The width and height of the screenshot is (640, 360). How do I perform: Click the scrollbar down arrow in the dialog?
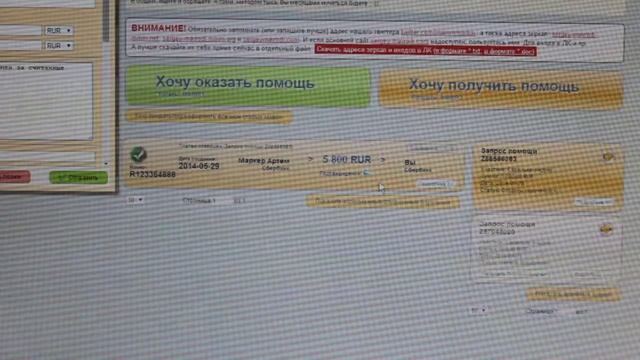tap(106, 164)
